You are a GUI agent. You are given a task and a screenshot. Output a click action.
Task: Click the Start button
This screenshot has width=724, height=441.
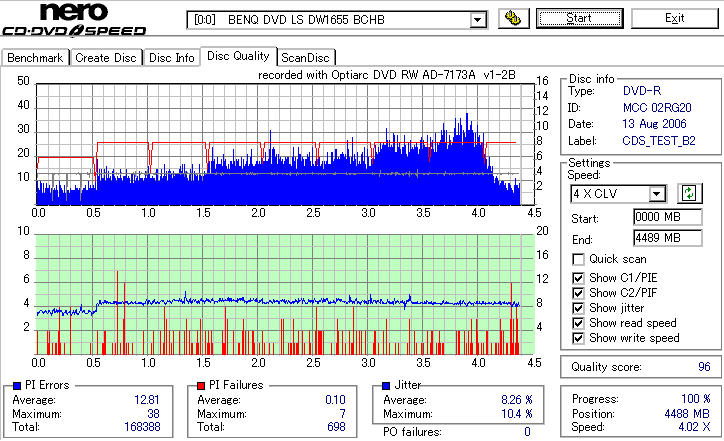(579, 18)
